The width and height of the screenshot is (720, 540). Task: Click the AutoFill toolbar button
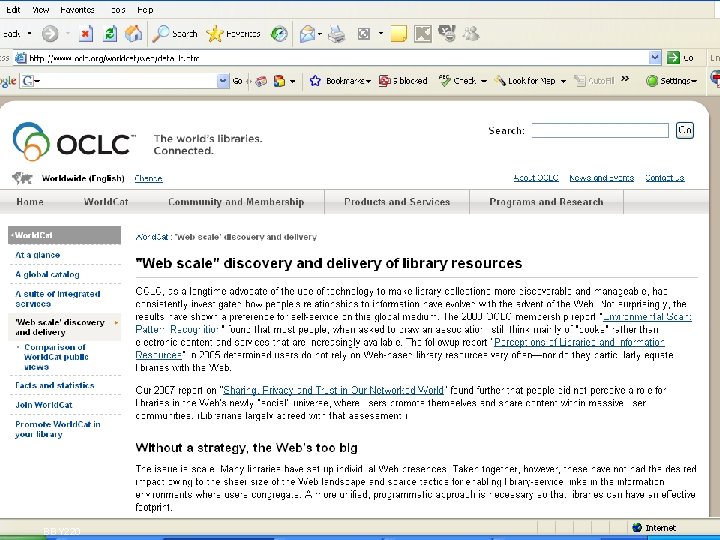click(x=594, y=81)
